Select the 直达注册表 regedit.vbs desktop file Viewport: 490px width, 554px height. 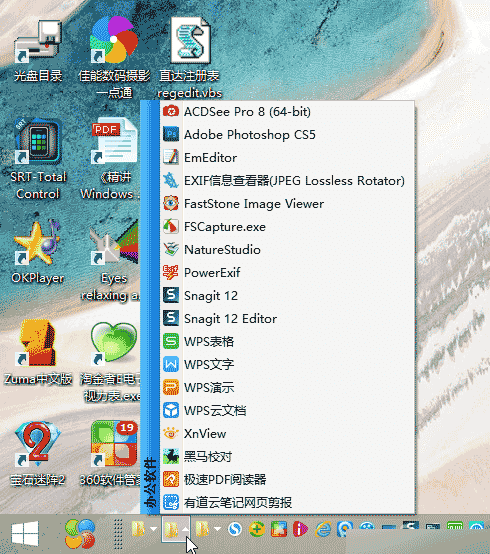[190, 58]
